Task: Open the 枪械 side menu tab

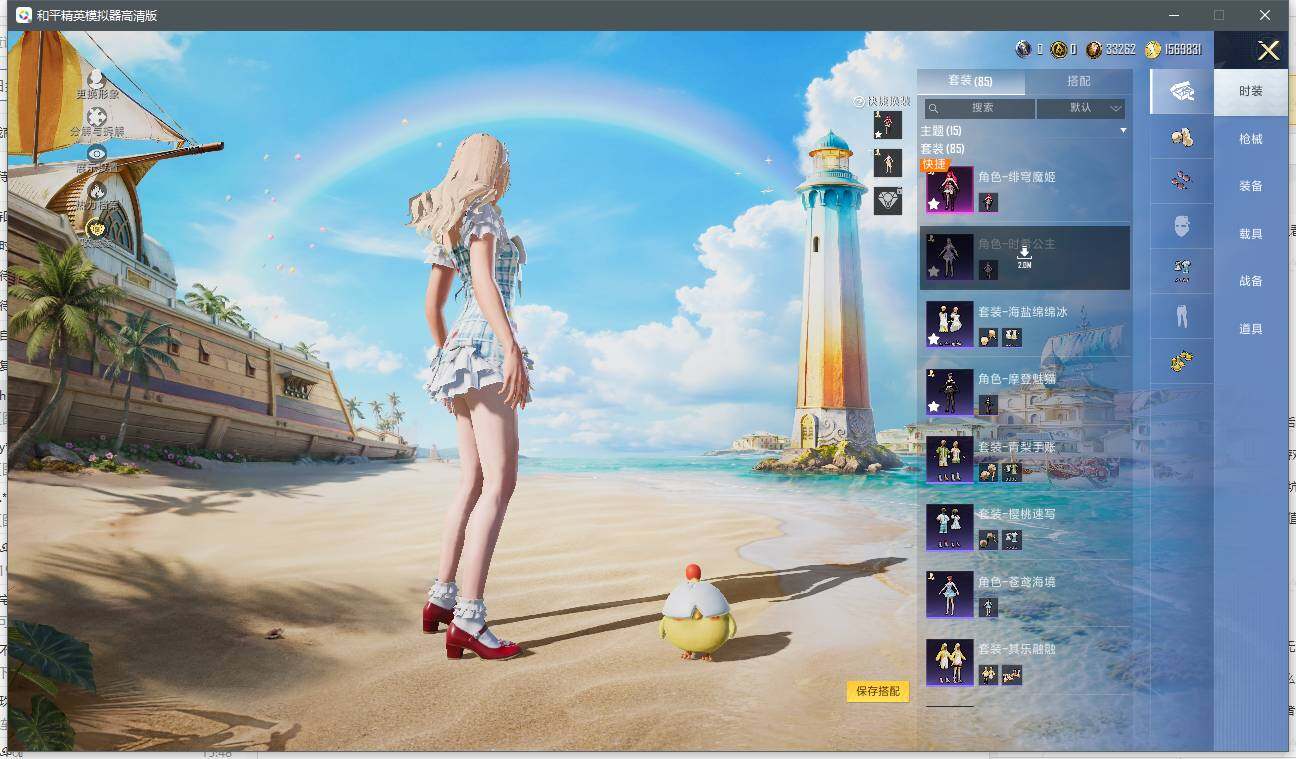Action: click(1251, 139)
